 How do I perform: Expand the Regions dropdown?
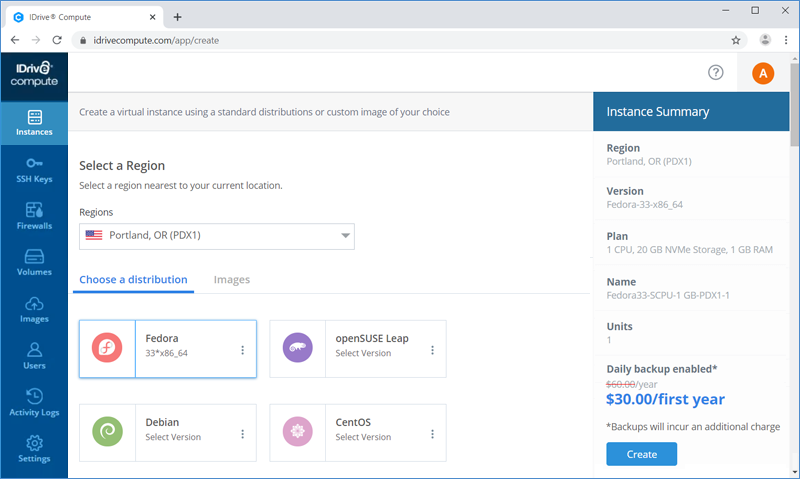coord(217,236)
